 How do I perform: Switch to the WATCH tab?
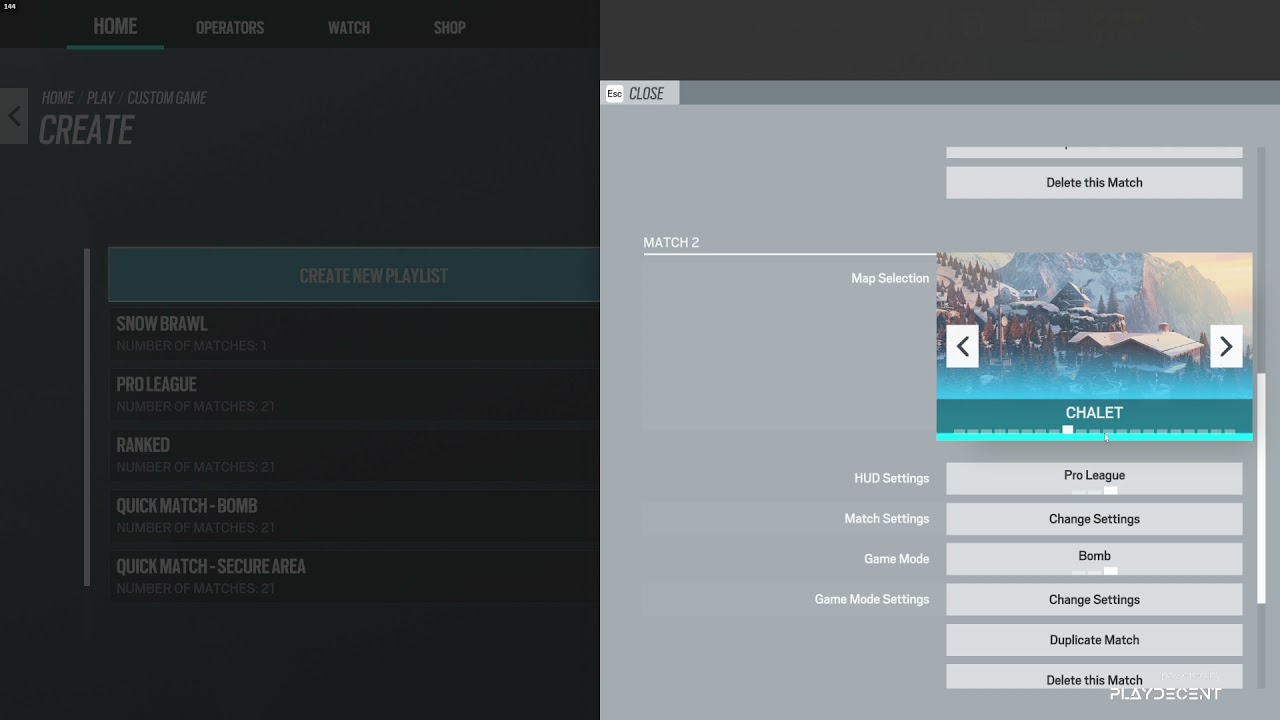coord(349,28)
